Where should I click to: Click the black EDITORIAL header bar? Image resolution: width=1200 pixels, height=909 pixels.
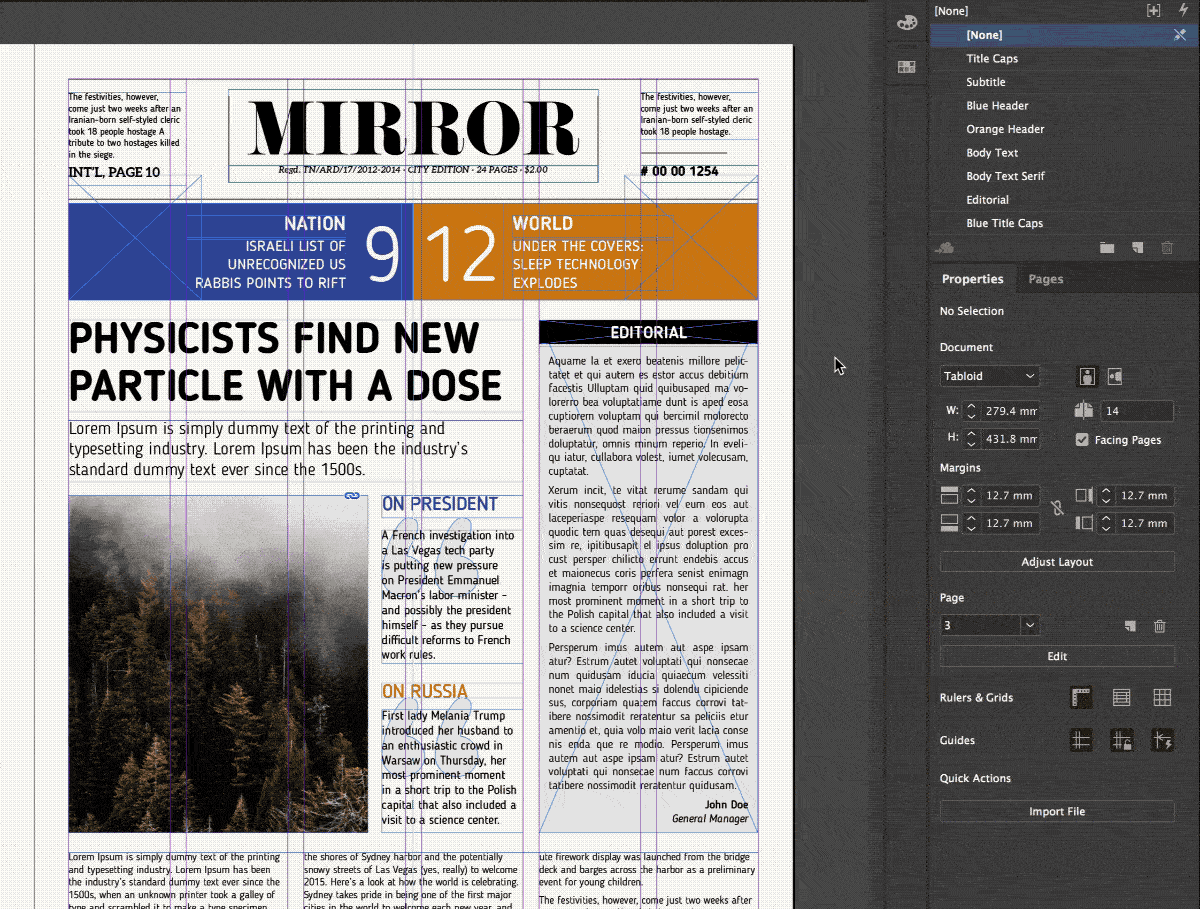click(648, 332)
